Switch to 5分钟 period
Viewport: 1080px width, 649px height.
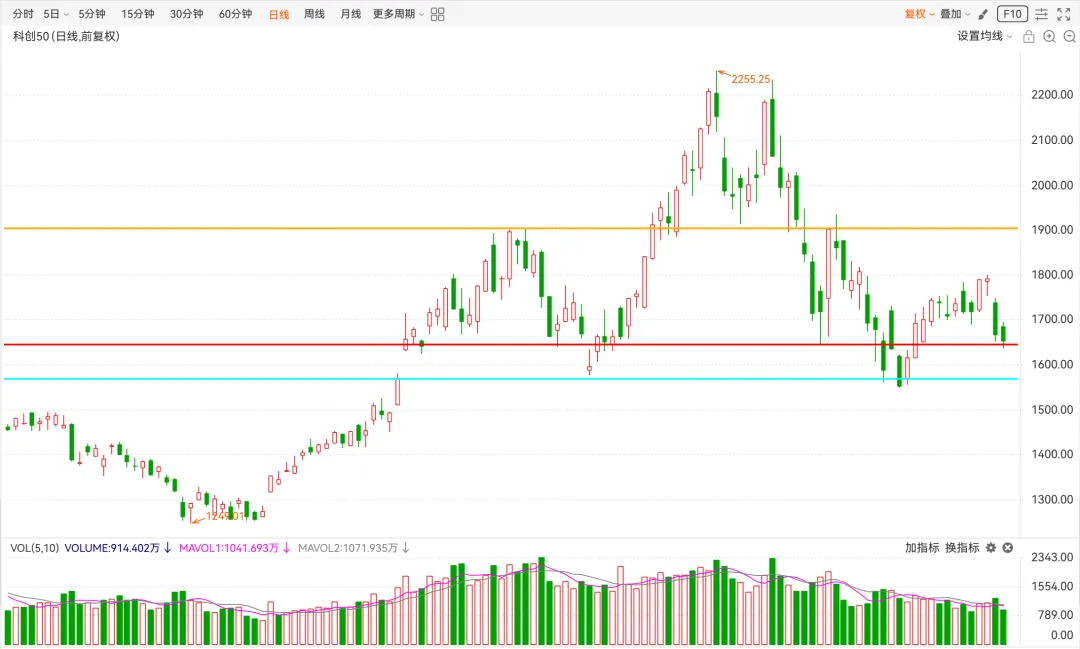[x=92, y=14]
